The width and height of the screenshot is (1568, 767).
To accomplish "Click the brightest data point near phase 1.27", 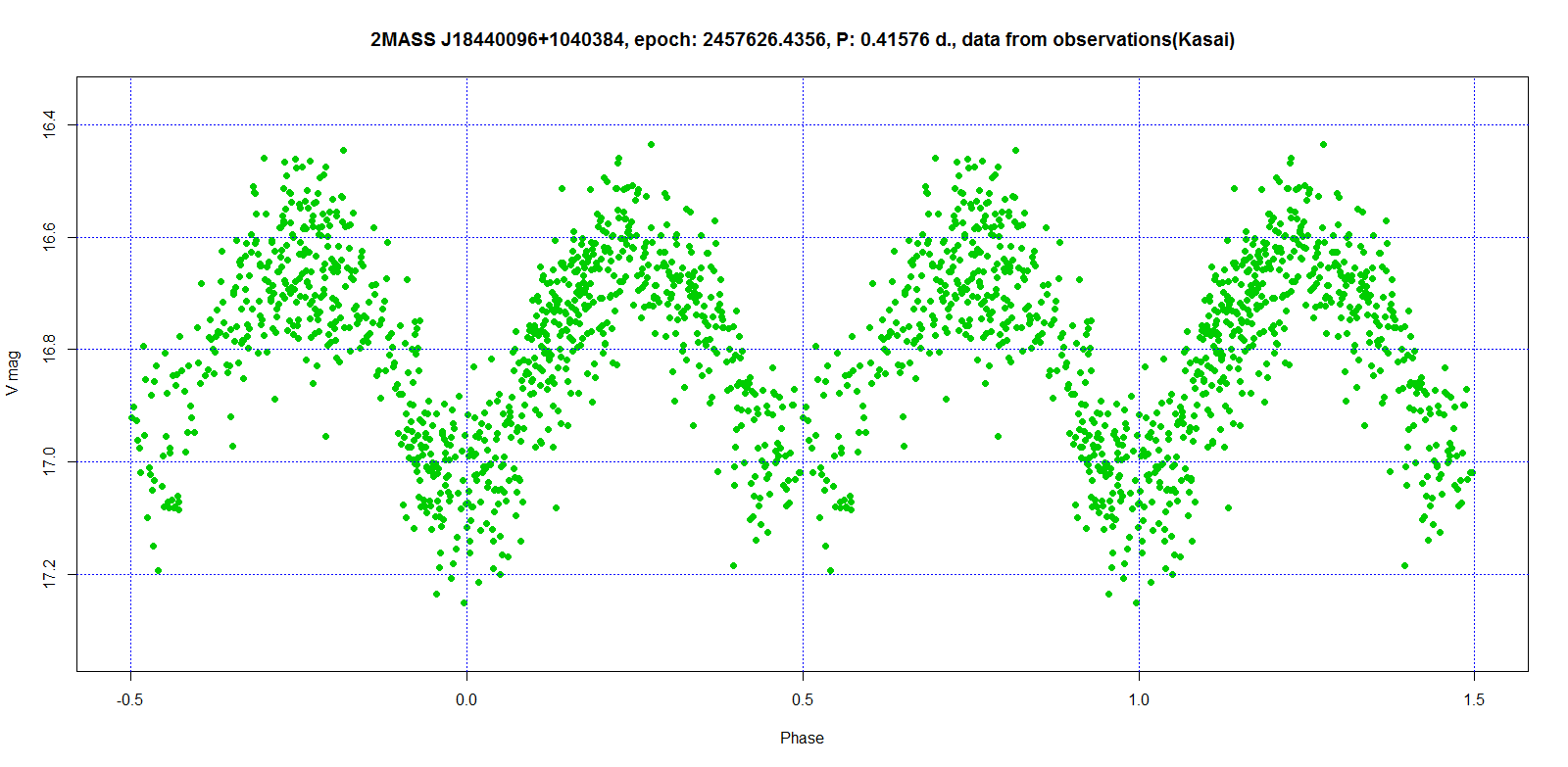I will [x=1323, y=144].
